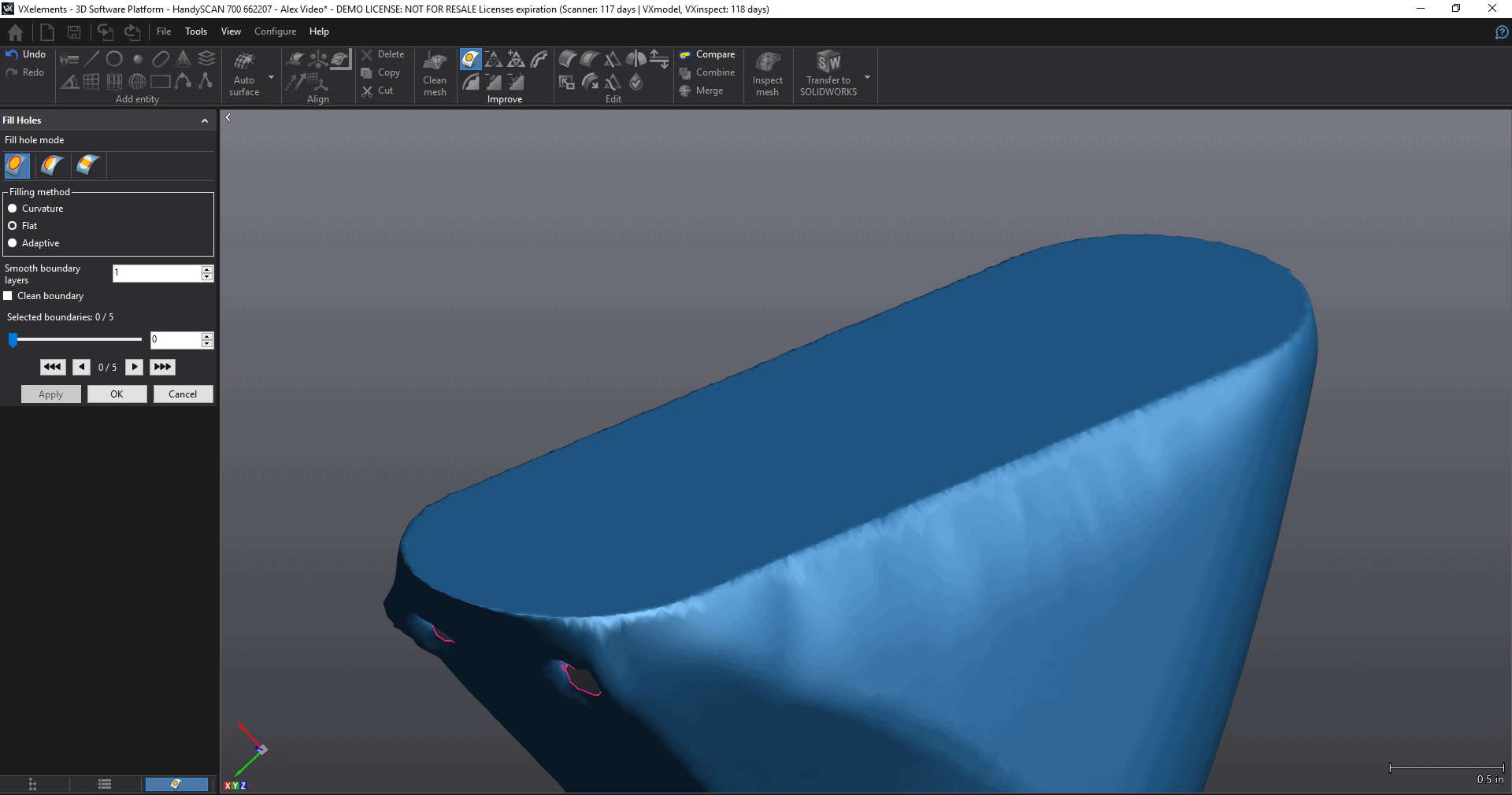Open the help question mark icon
This screenshot has width=1512, height=795.
coord(1501,32)
